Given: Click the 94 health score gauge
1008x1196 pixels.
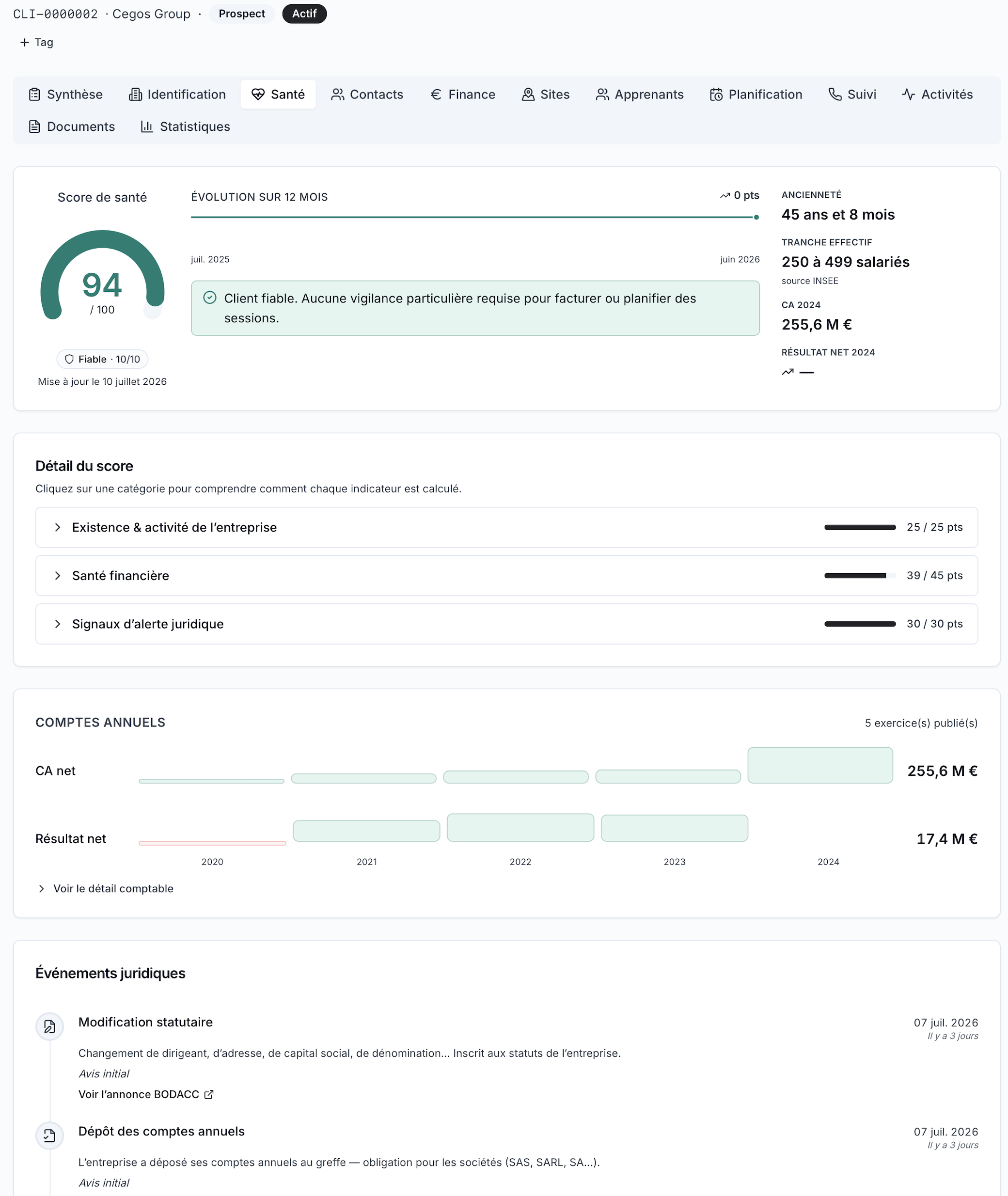Looking at the screenshot, I should point(102,274).
